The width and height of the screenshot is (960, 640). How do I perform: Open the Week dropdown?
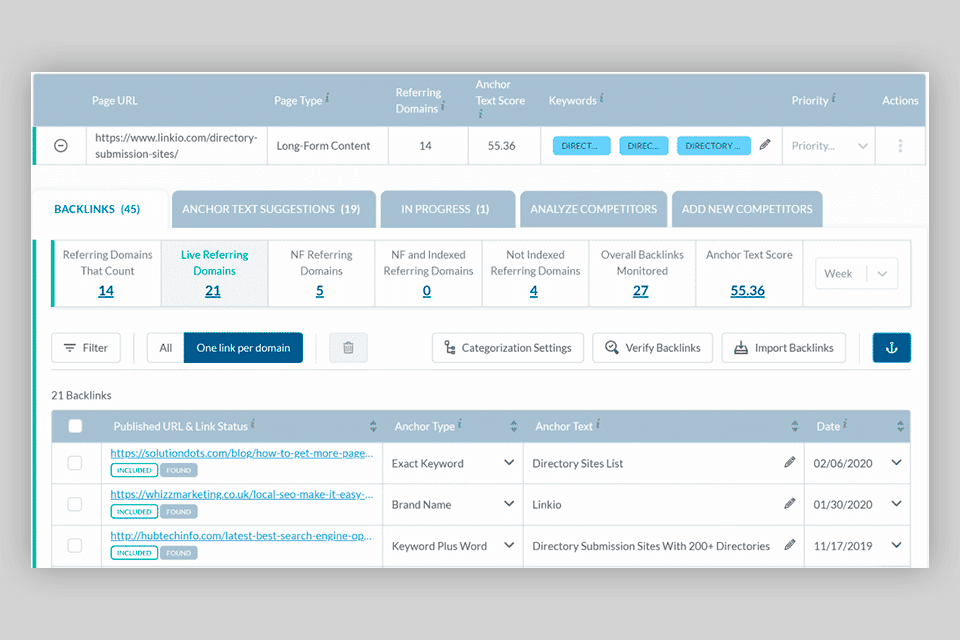856,273
